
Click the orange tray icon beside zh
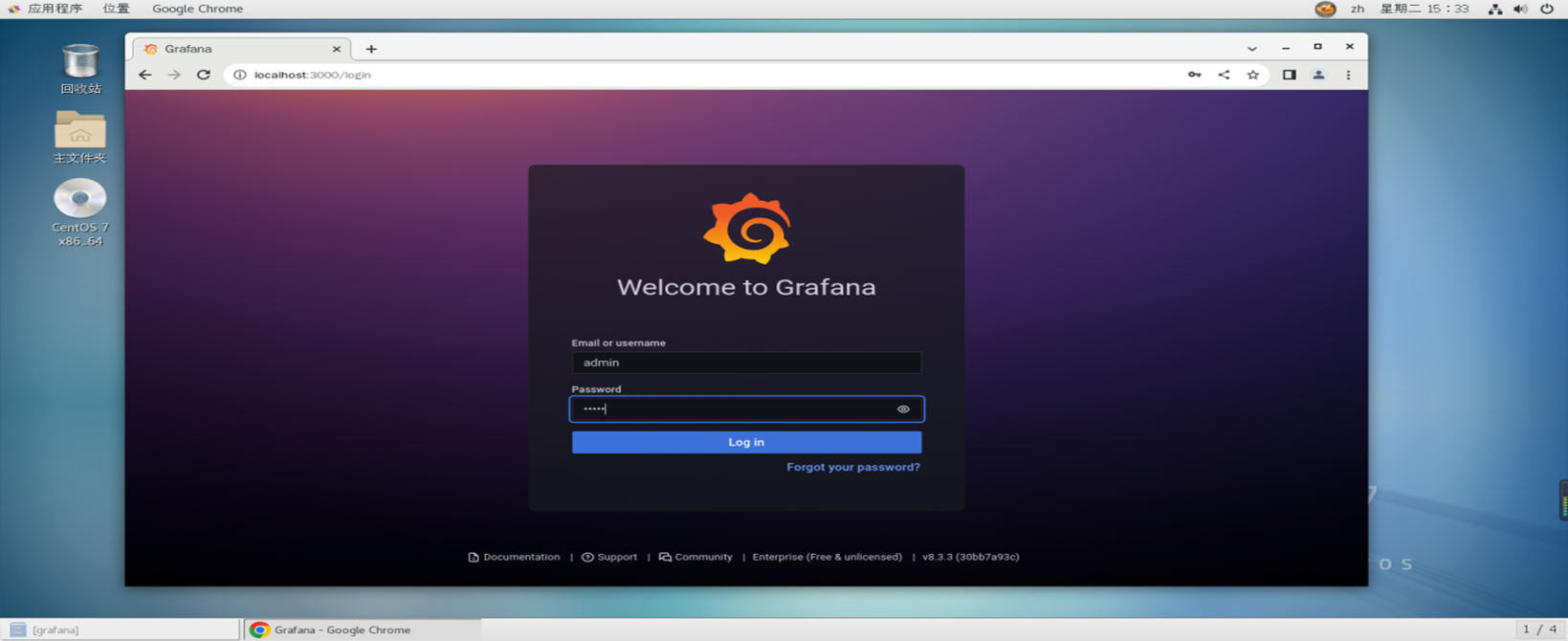click(1325, 9)
